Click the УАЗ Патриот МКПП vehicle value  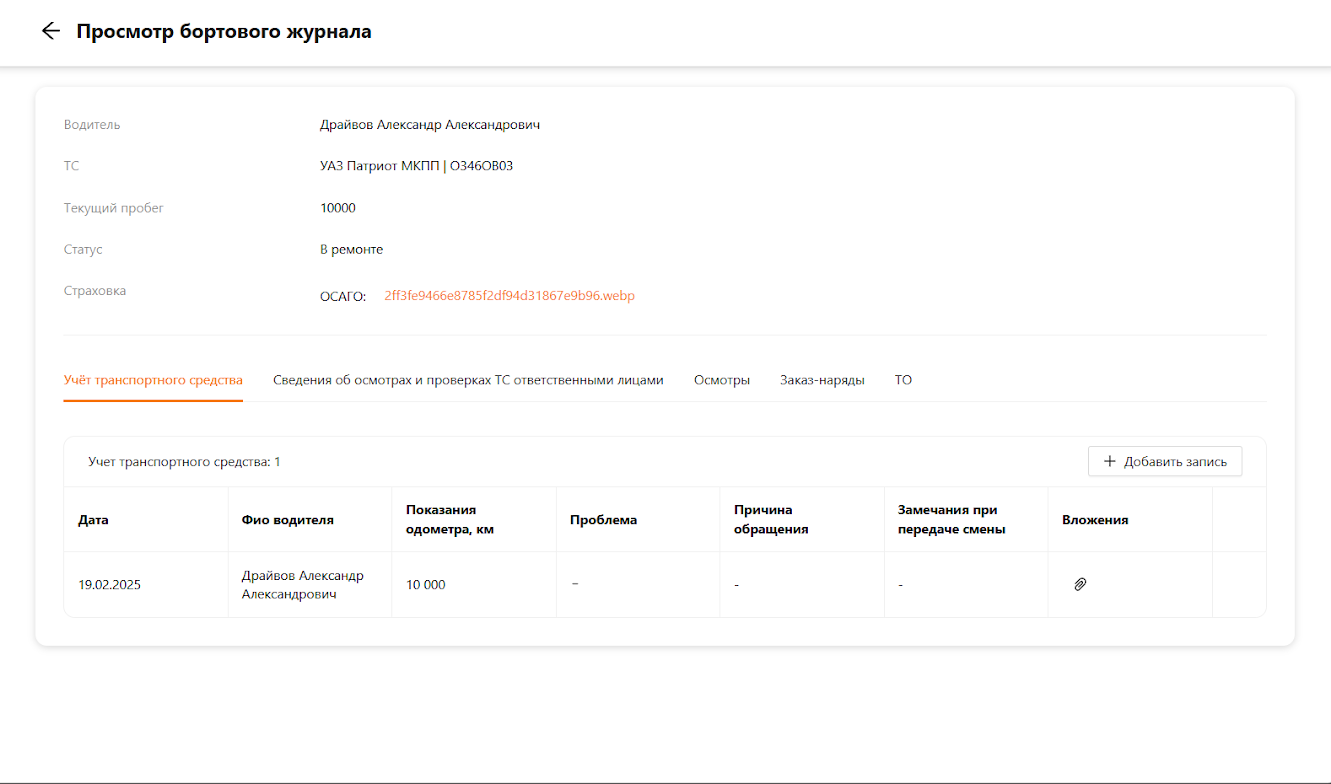point(416,166)
